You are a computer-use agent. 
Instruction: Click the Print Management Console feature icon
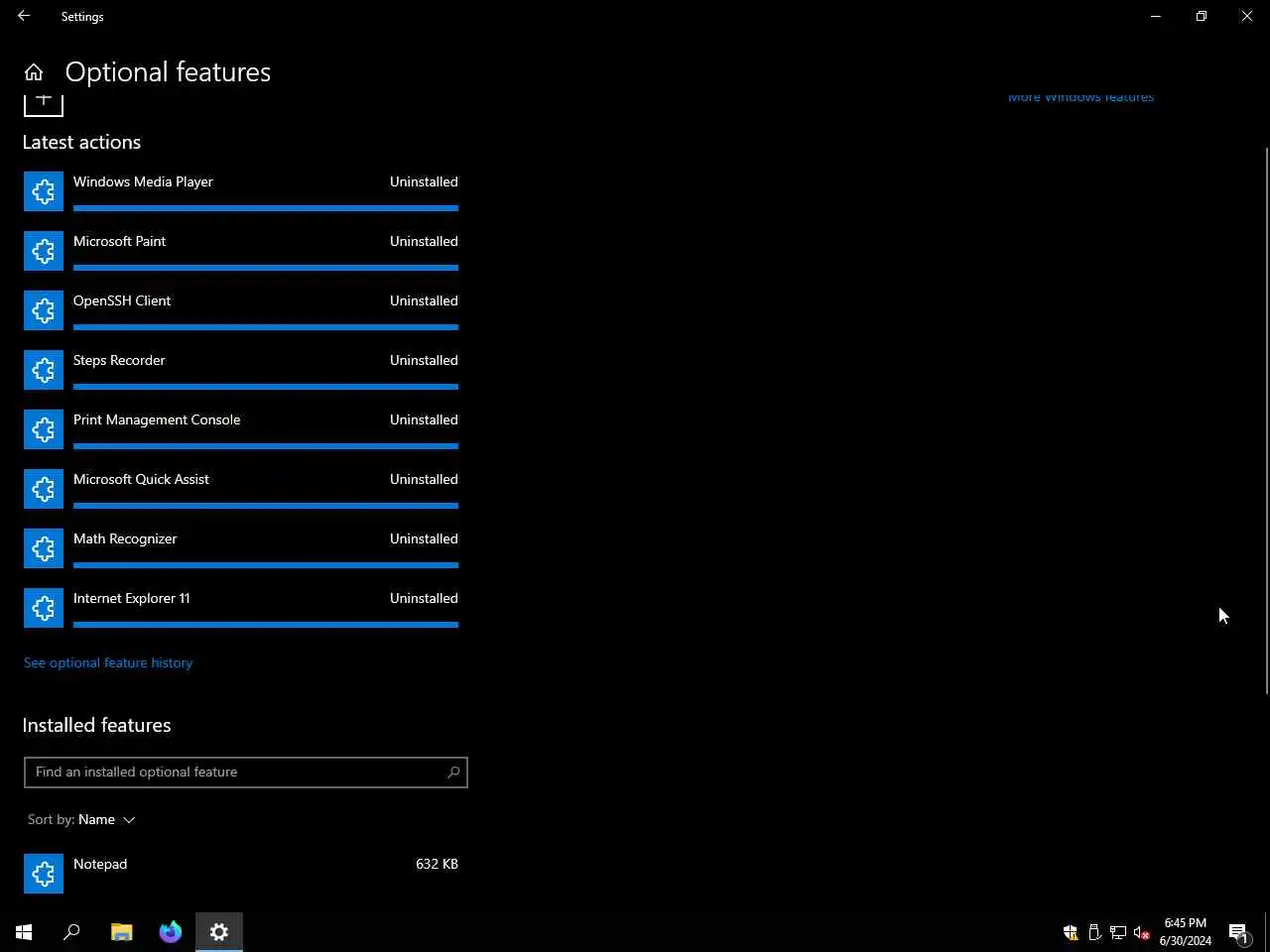(x=44, y=429)
